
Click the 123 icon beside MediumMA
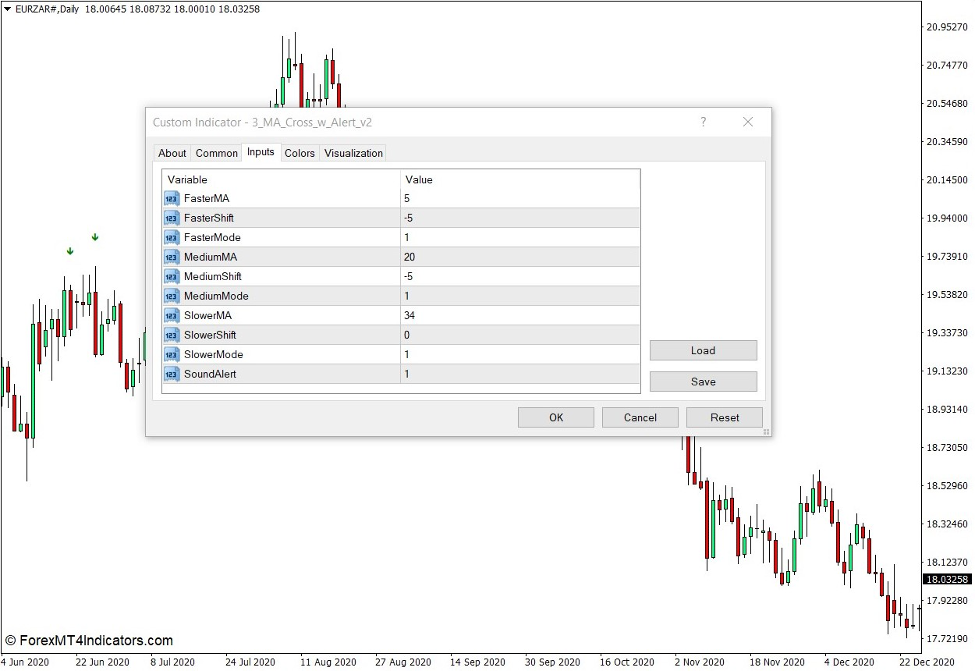(x=170, y=257)
